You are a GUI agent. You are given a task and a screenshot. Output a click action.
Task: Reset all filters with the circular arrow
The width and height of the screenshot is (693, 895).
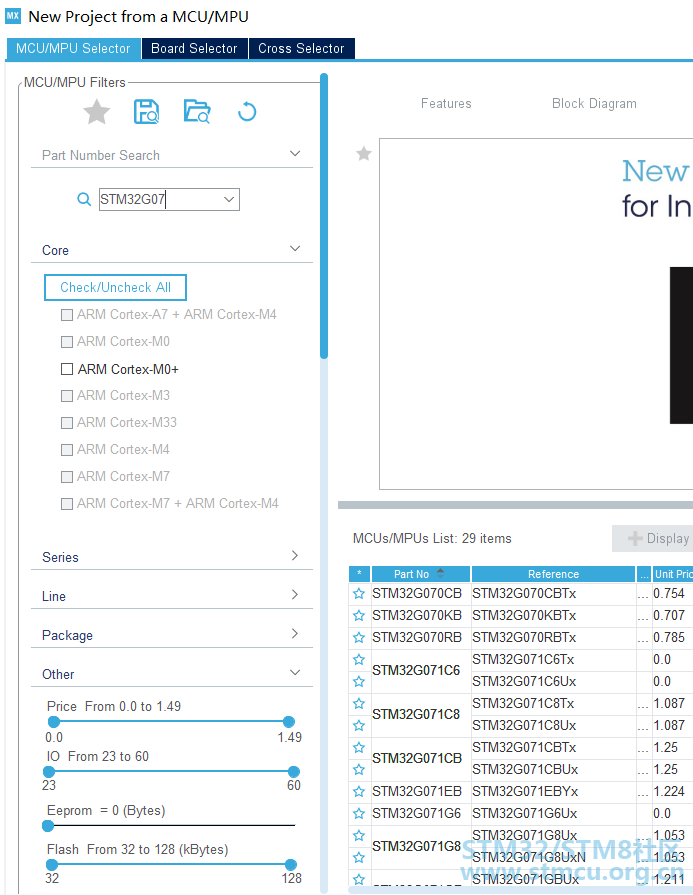(247, 112)
